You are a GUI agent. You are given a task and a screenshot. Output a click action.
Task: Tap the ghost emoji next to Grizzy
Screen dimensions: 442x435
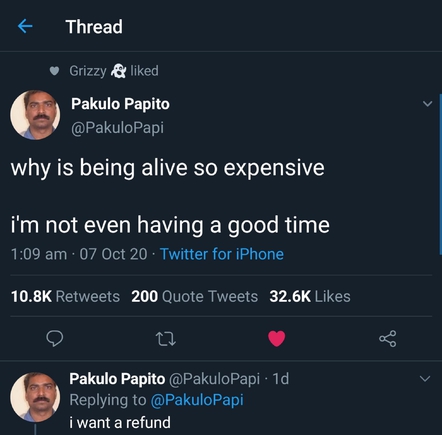pyautogui.click(x=118, y=71)
